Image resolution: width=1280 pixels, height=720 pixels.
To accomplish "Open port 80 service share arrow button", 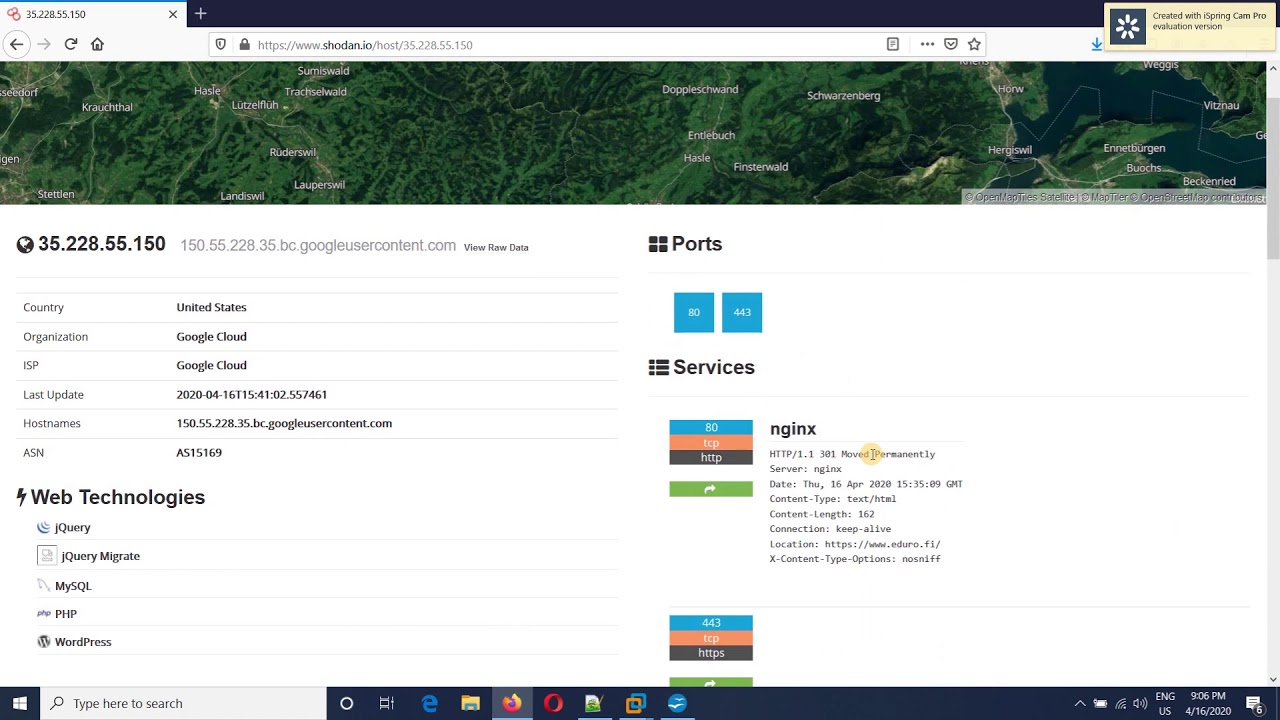I will 711,489.
